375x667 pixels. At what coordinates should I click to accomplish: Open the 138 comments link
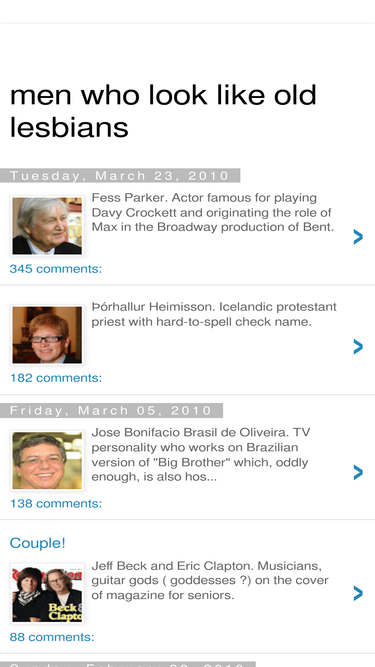(56, 504)
